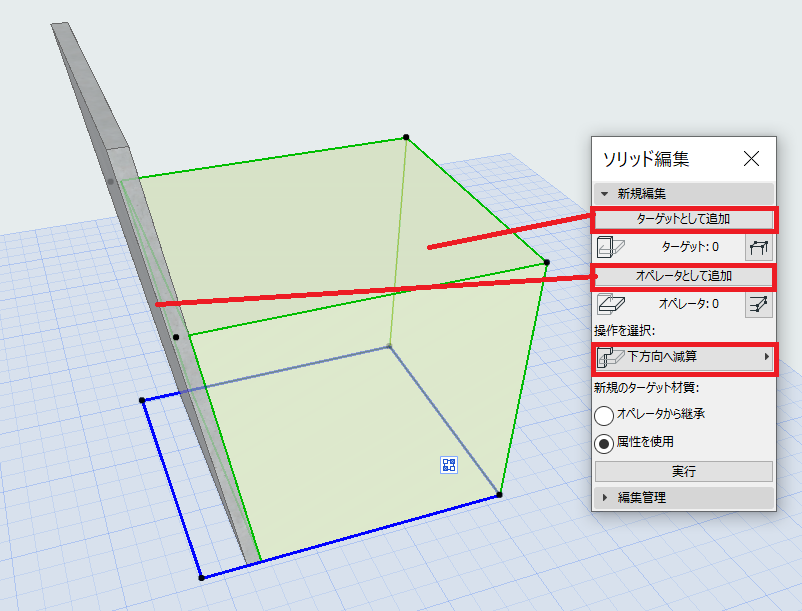
Task: Click the 操作を選択: label
Action: coord(625,331)
